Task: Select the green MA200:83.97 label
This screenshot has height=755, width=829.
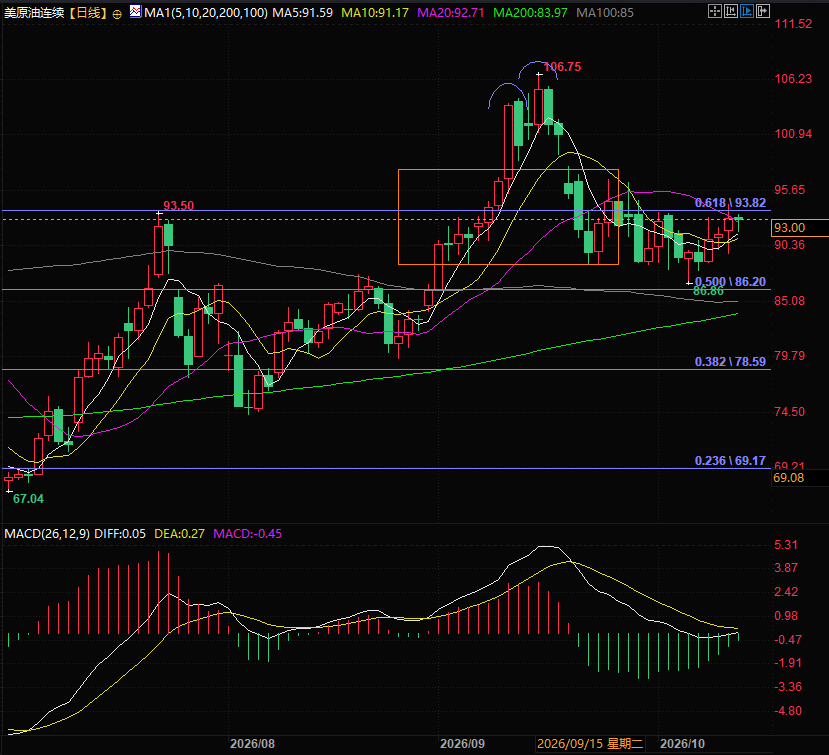Action: pos(530,13)
